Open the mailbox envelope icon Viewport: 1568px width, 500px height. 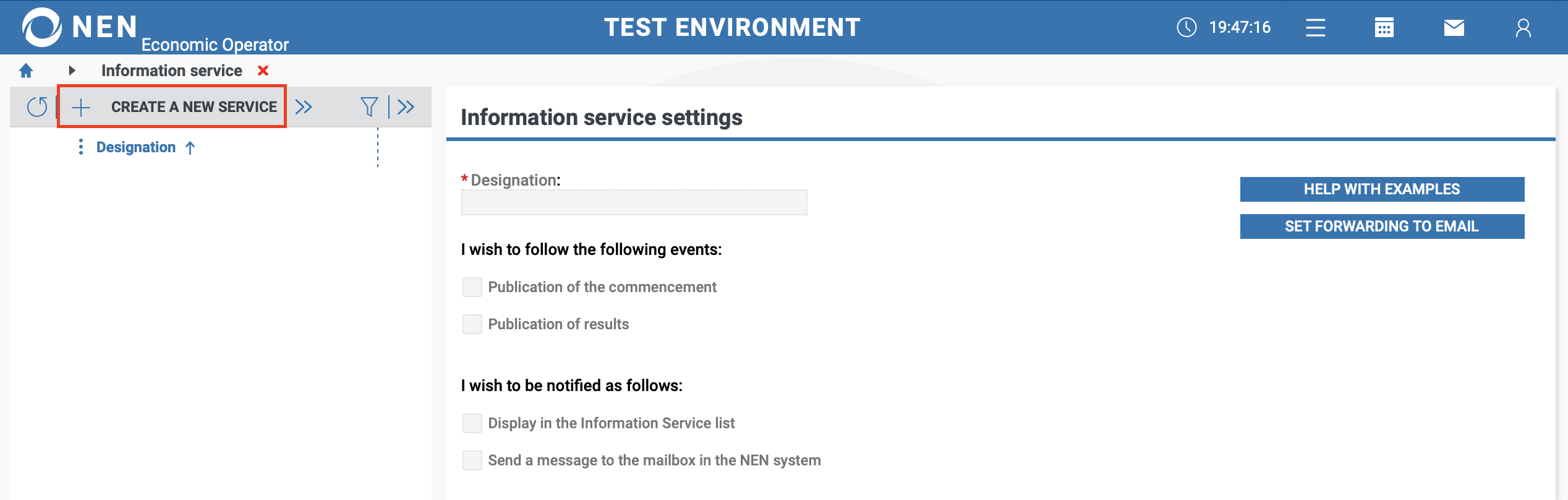(x=1454, y=28)
